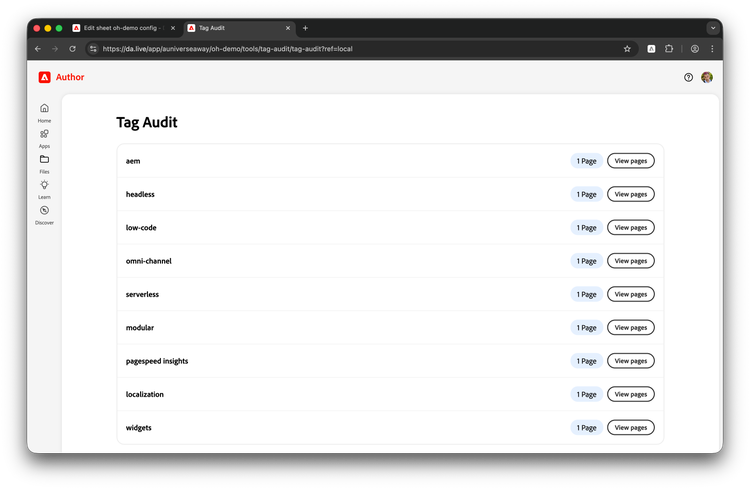Open Home in the left sidebar
750x489 pixels.
tap(44, 109)
